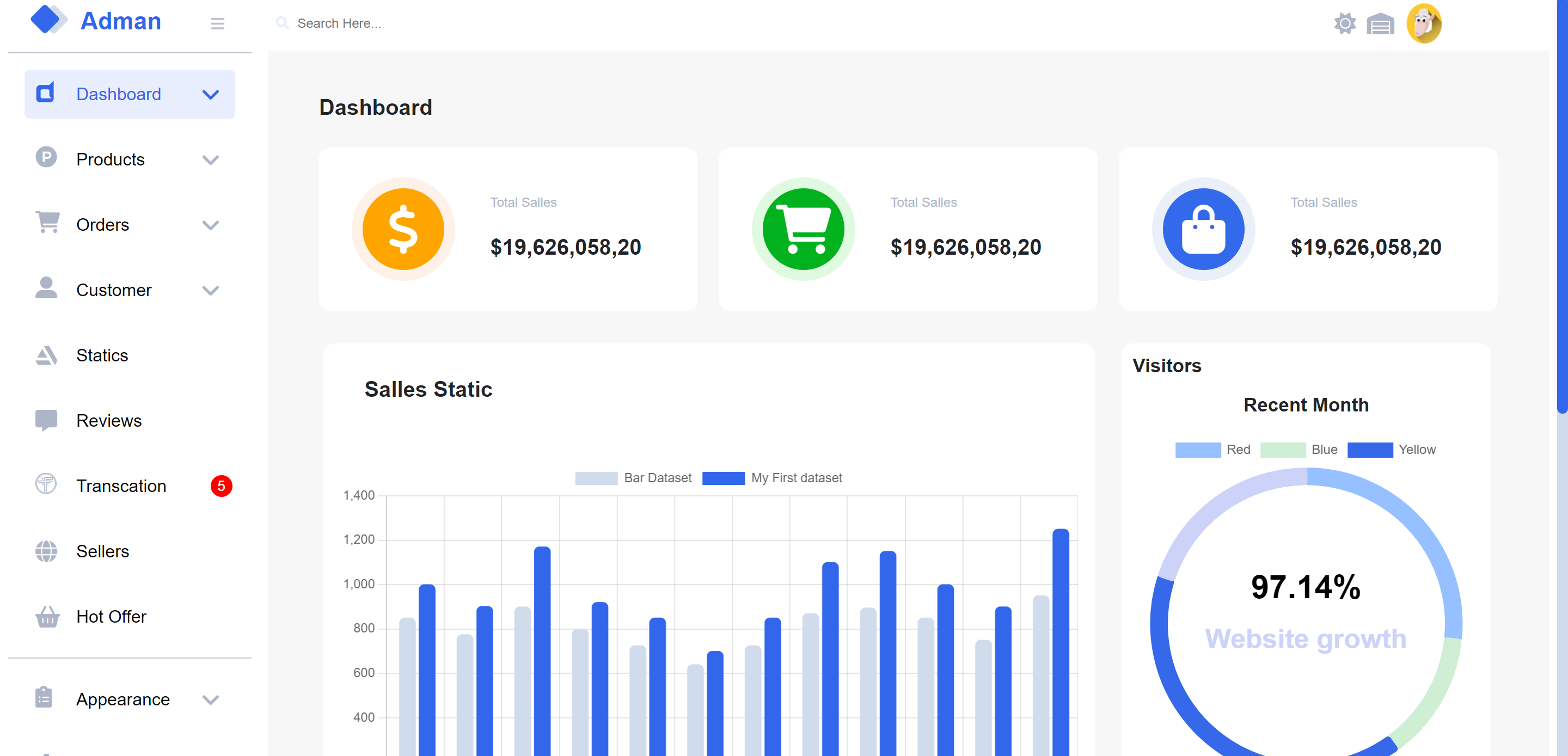Screen dimensions: 1568x756
Task: Toggle Bar Dataset legend in Salles Static chart
Action: (x=633, y=478)
